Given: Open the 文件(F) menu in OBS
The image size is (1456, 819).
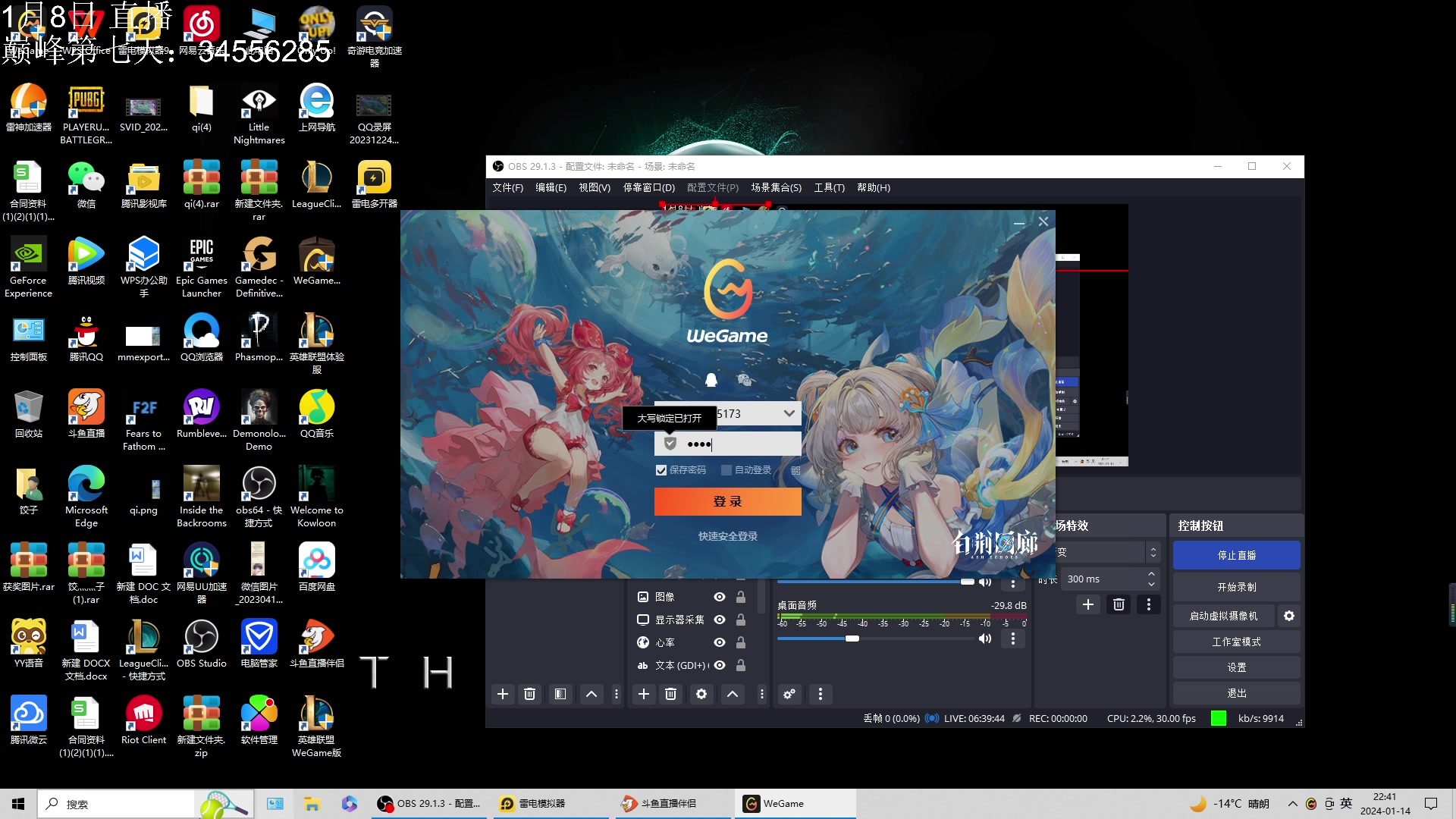Looking at the screenshot, I should [507, 187].
